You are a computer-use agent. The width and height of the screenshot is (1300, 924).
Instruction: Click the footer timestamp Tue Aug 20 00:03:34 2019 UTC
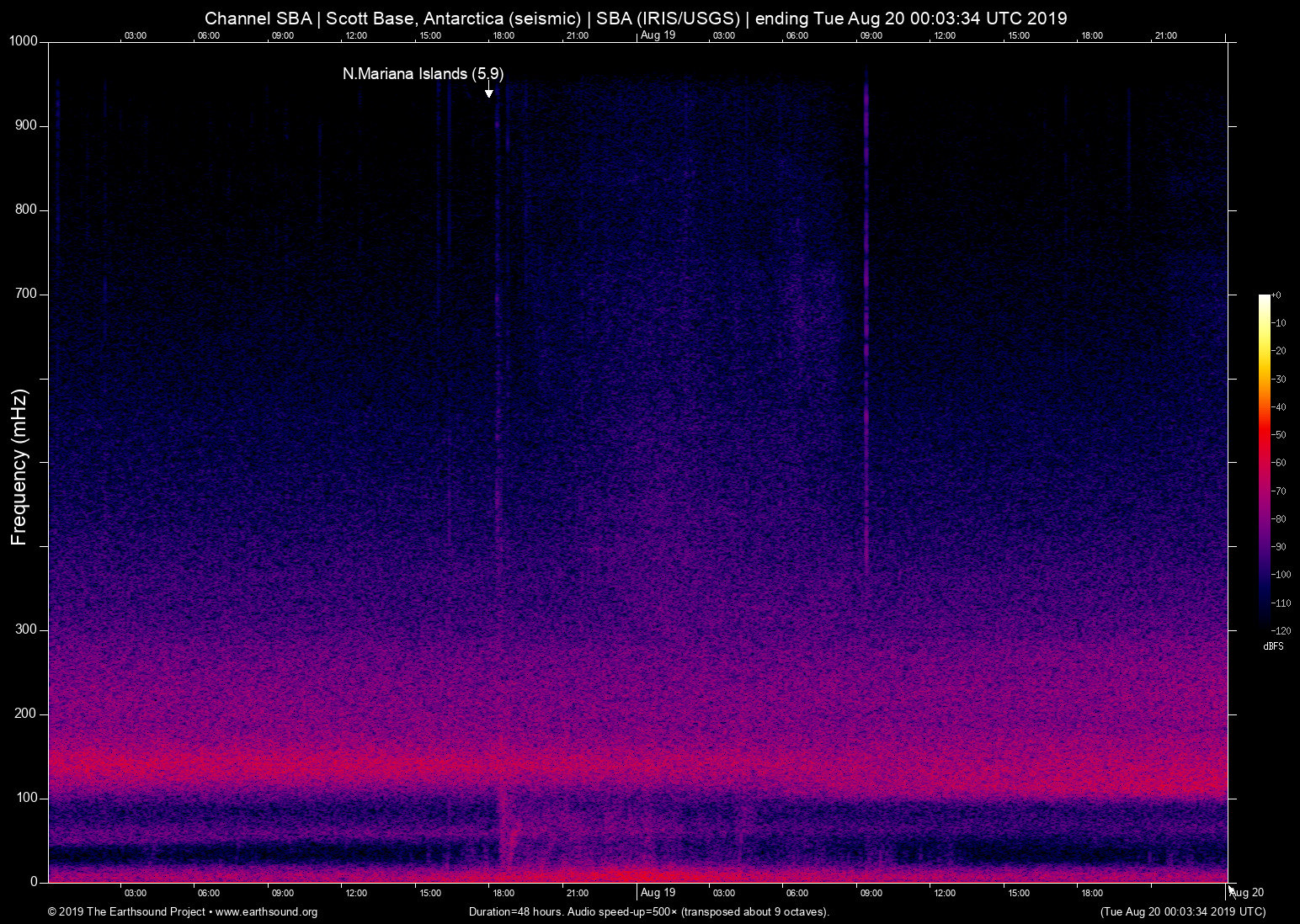(1182, 912)
